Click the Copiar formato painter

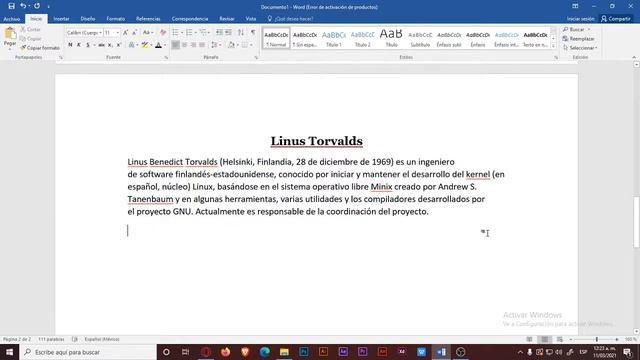40,48
